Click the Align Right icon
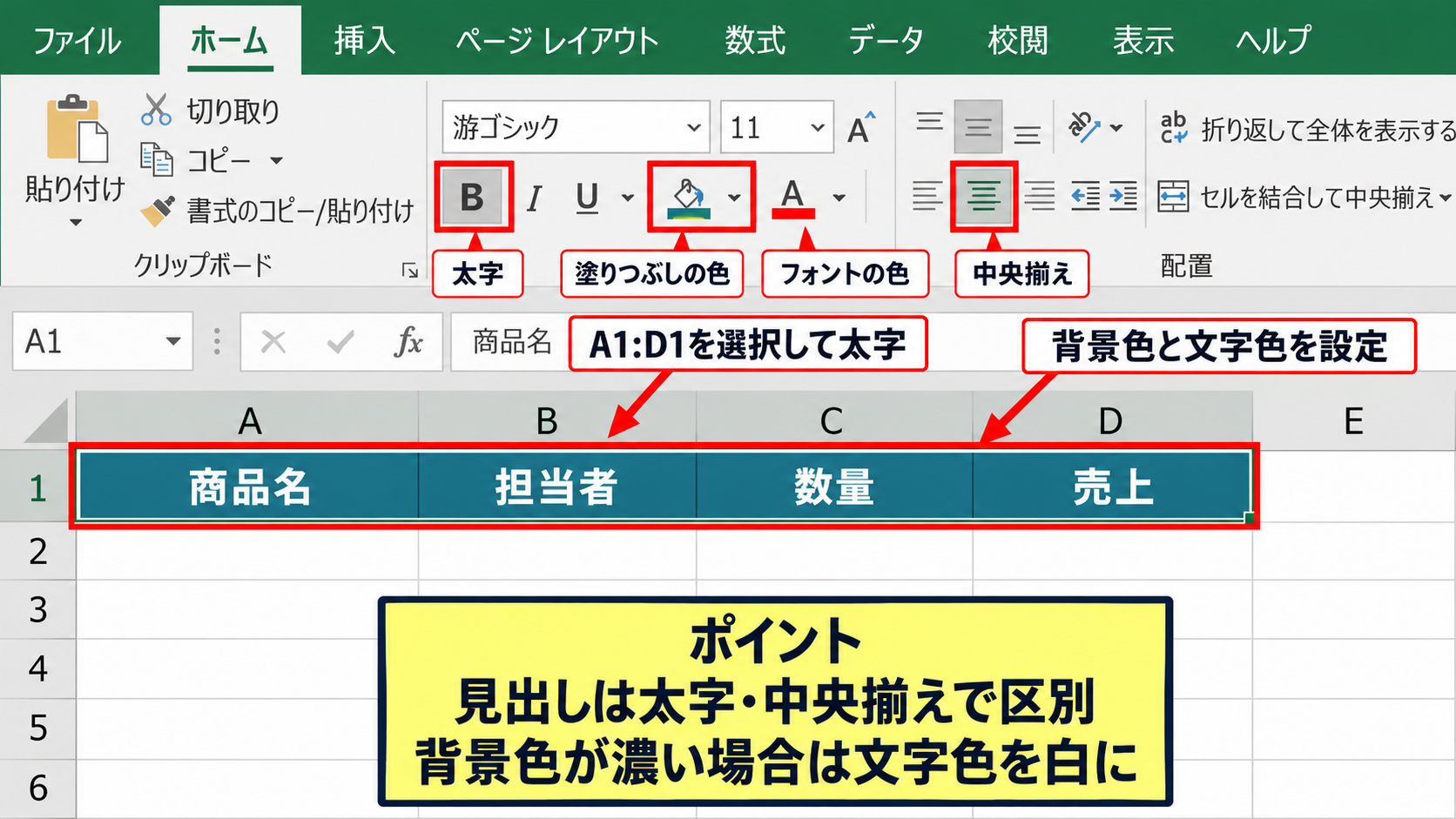The image size is (1456, 819). pyautogui.click(x=1039, y=196)
